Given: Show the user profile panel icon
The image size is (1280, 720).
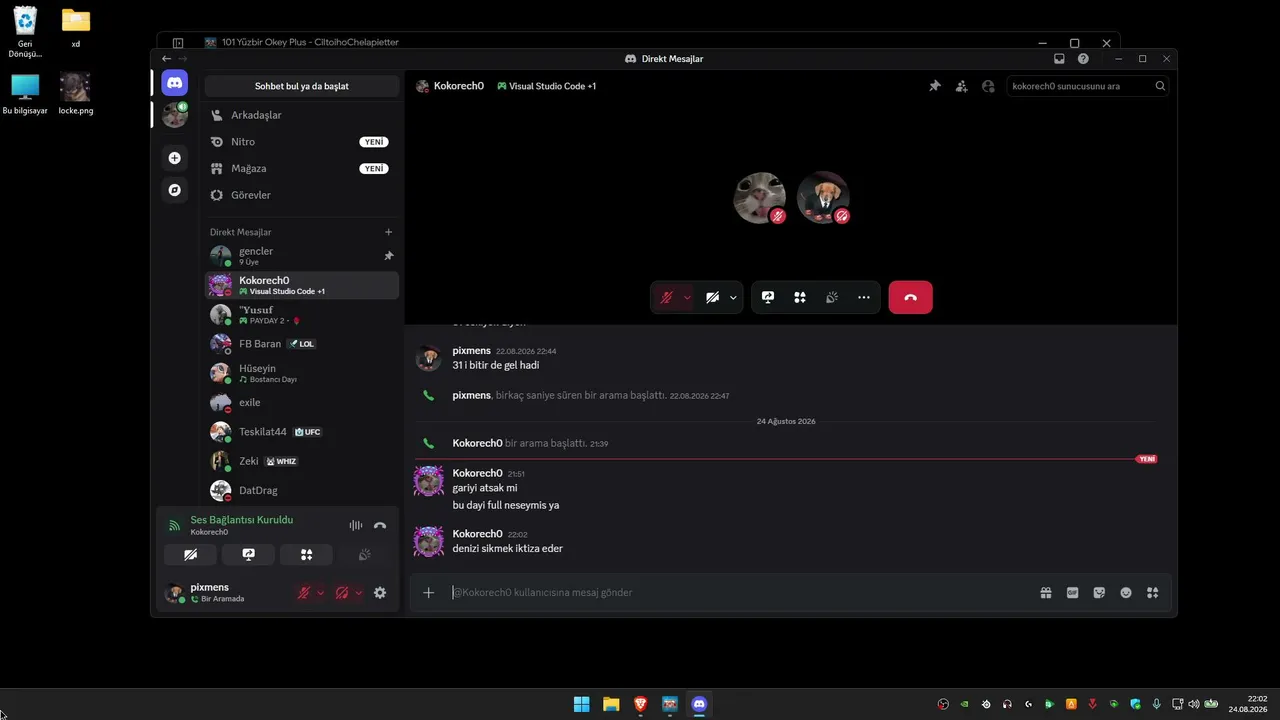Looking at the screenshot, I should coord(988,86).
